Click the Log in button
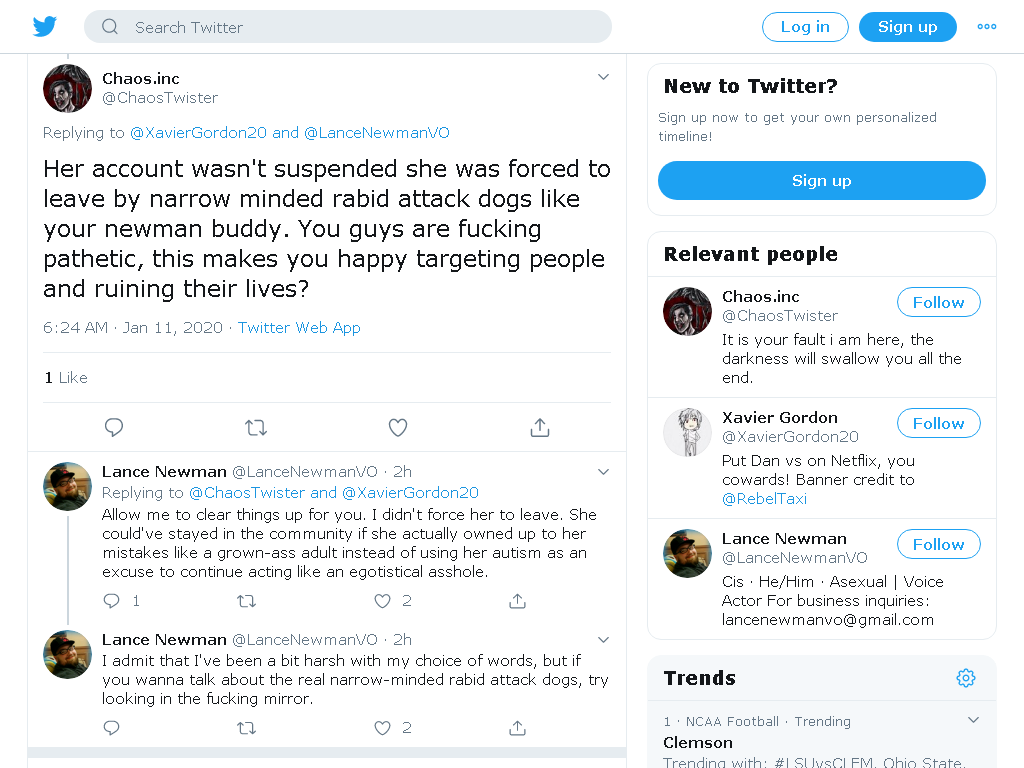 (805, 27)
